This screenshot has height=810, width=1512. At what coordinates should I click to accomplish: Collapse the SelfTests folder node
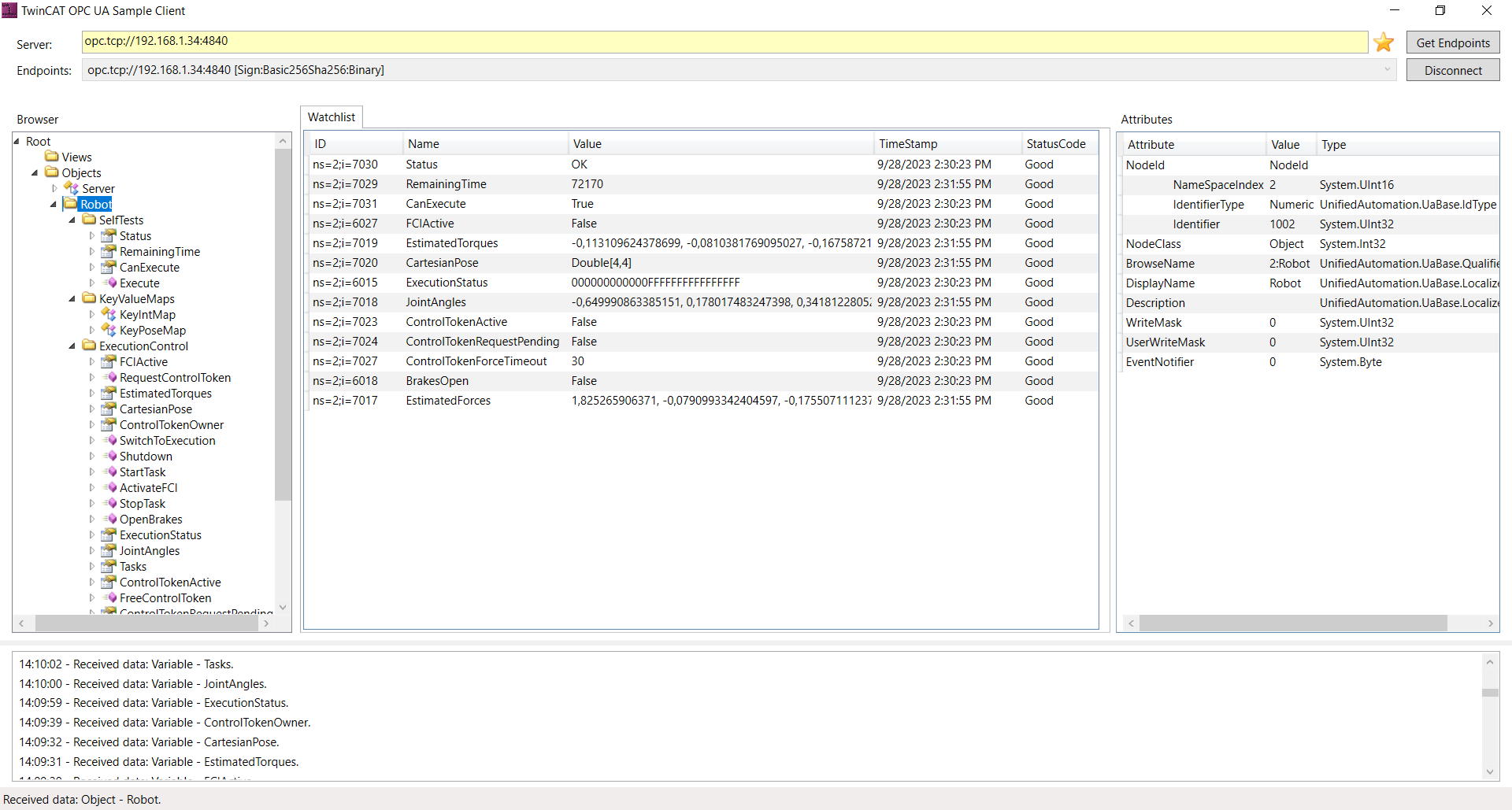[x=72, y=220]
